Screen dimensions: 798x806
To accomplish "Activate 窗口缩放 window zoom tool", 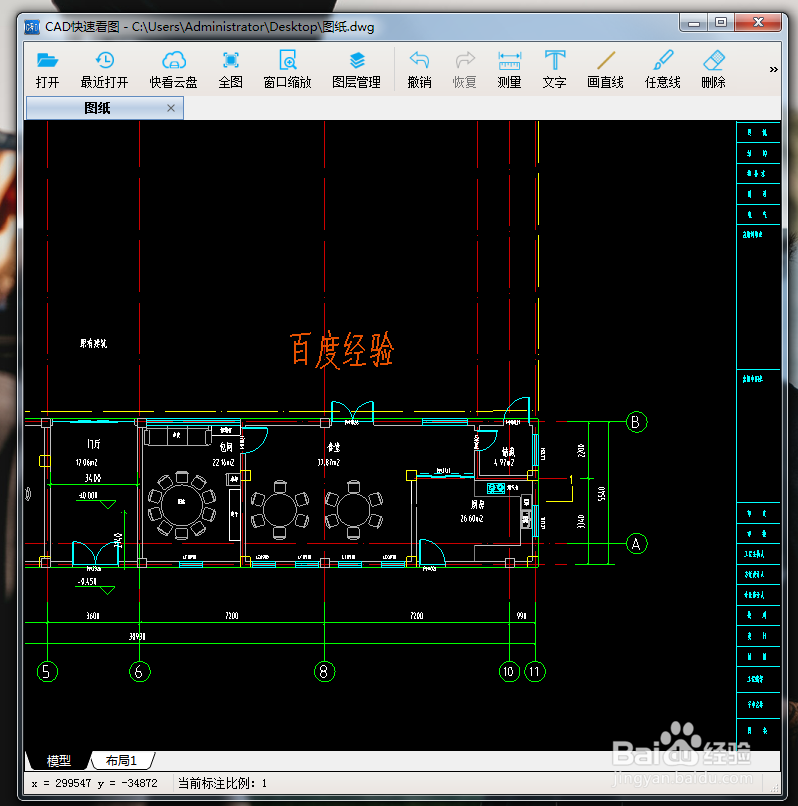I will coord(287,69).
